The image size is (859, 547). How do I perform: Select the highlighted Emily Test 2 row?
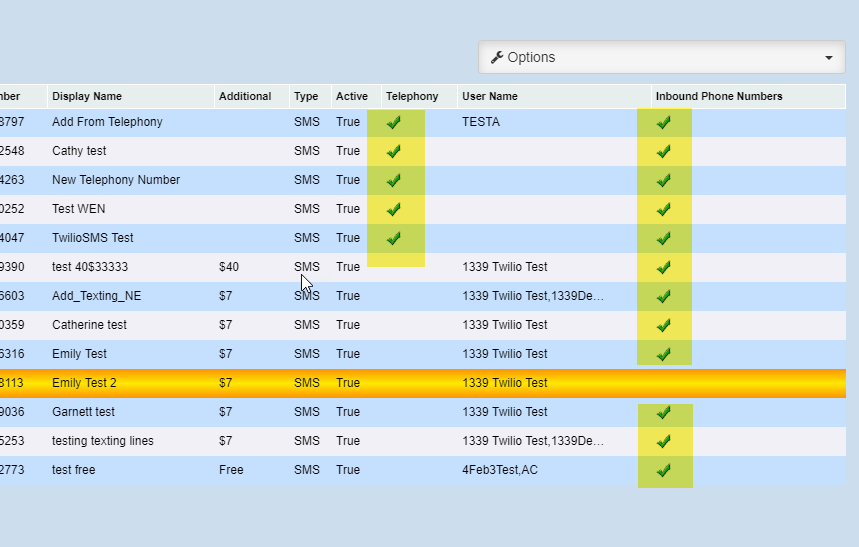84,383
